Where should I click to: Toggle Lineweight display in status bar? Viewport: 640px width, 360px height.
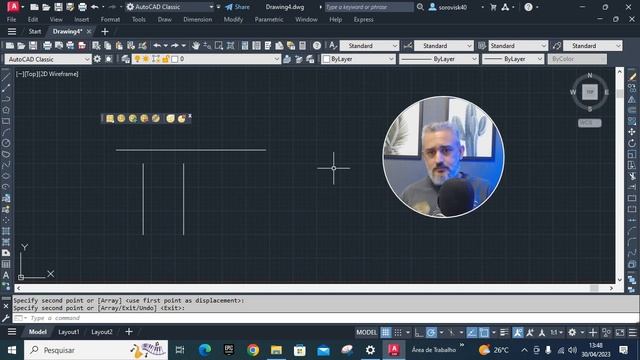[x=504, y=333]
